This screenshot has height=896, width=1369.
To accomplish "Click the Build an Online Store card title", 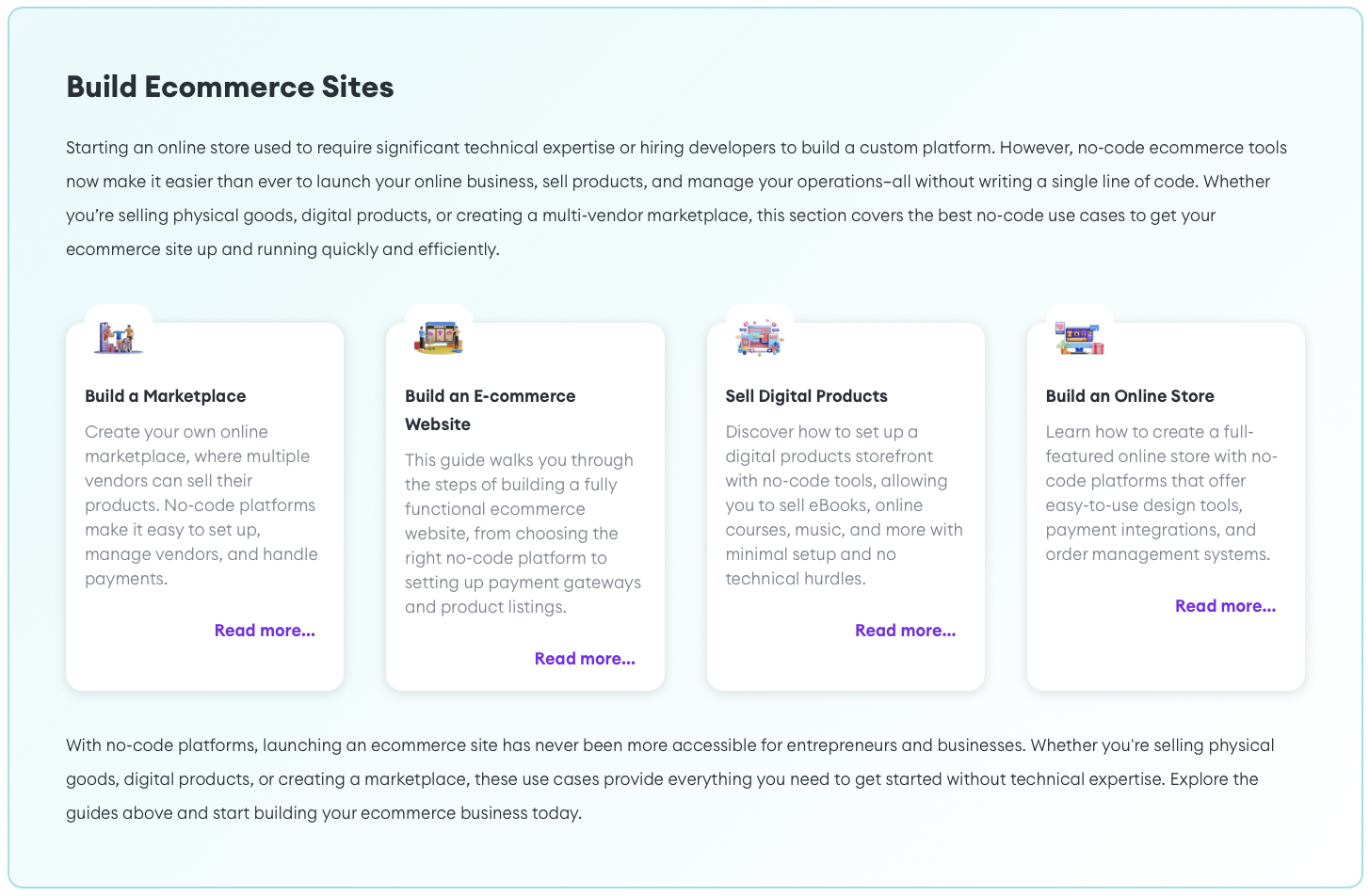I will click(x=1130, y=396).
